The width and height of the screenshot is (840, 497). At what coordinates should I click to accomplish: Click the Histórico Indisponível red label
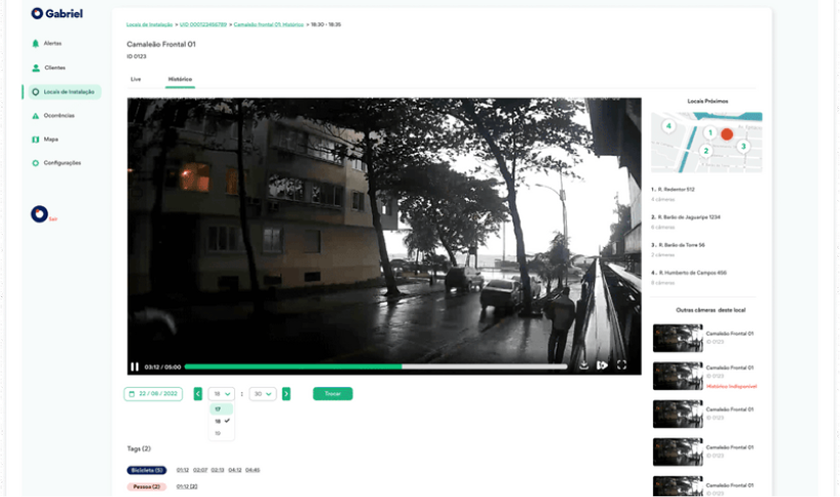click(731, 387)
